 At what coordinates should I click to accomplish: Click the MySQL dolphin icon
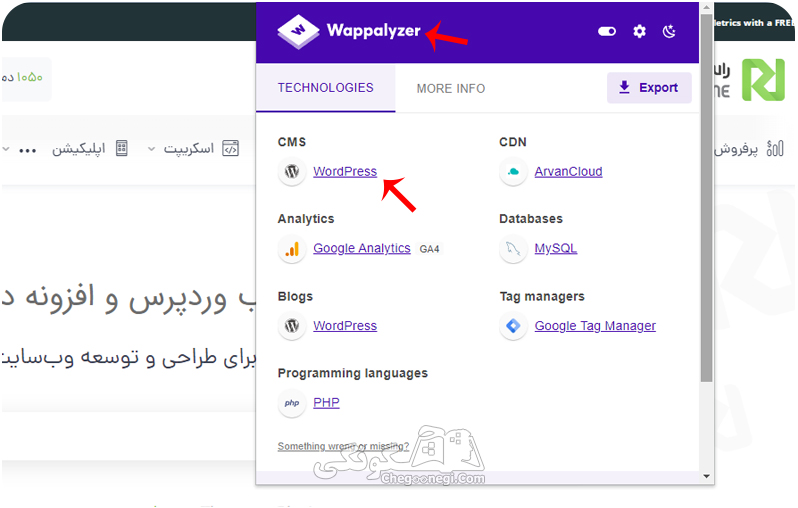pyautogui.click(x=513, y=249)
